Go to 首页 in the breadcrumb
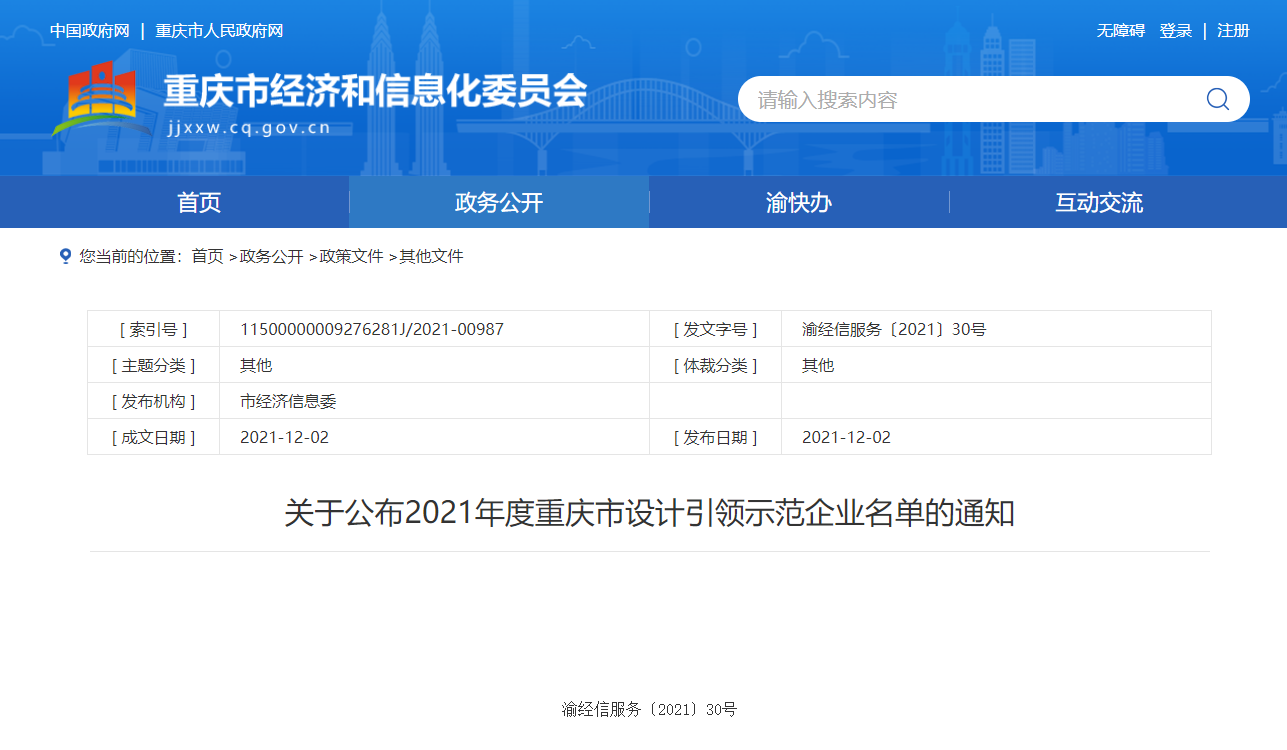Image resolution: width=1287 pixels, height=750 pixels. point(207,257)
